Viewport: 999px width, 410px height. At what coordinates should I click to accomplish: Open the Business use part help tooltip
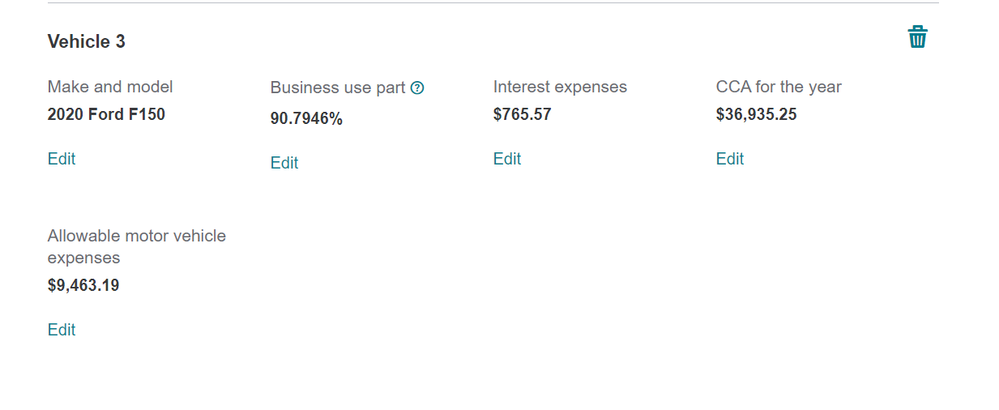pos(417,88)
